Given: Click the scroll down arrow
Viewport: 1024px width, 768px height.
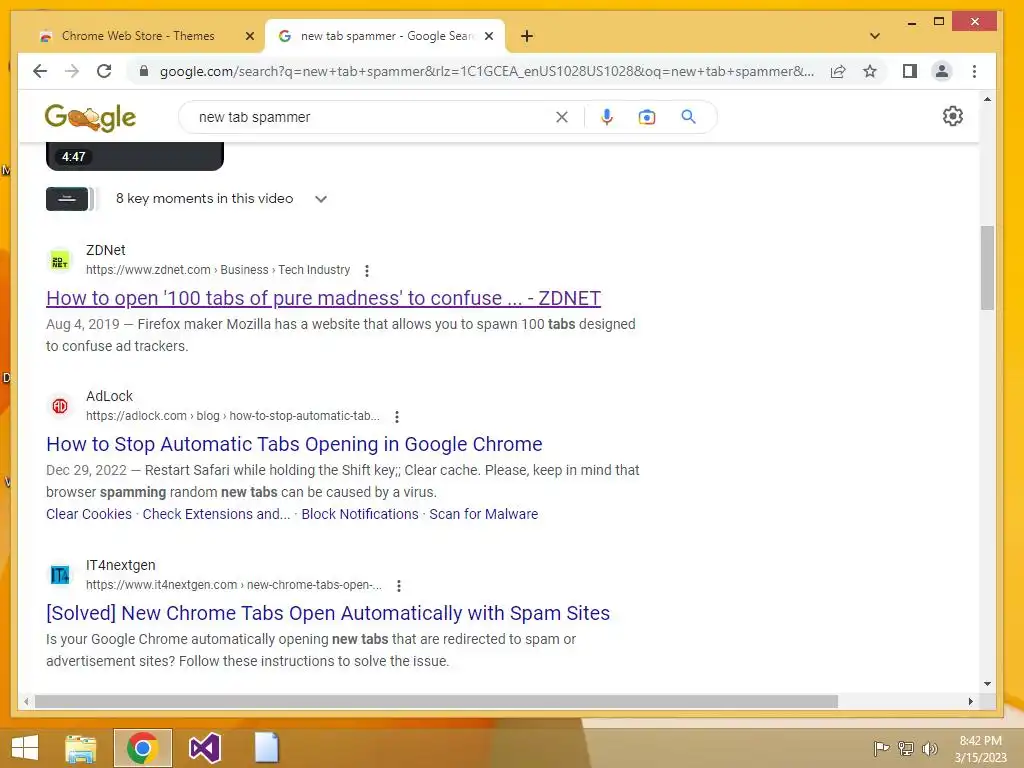Looking at the screenshot, I should click(x=987, y=684).
